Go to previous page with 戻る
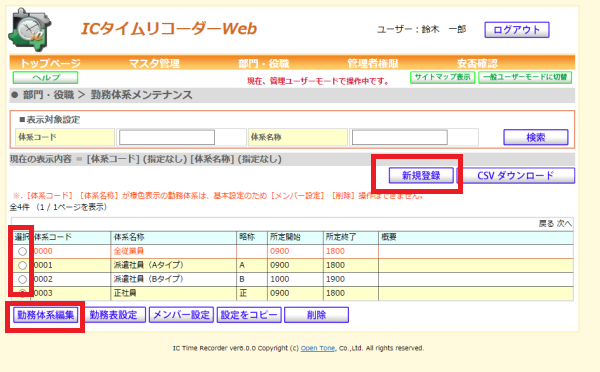600x372 pixels. [x=546, y=224]
